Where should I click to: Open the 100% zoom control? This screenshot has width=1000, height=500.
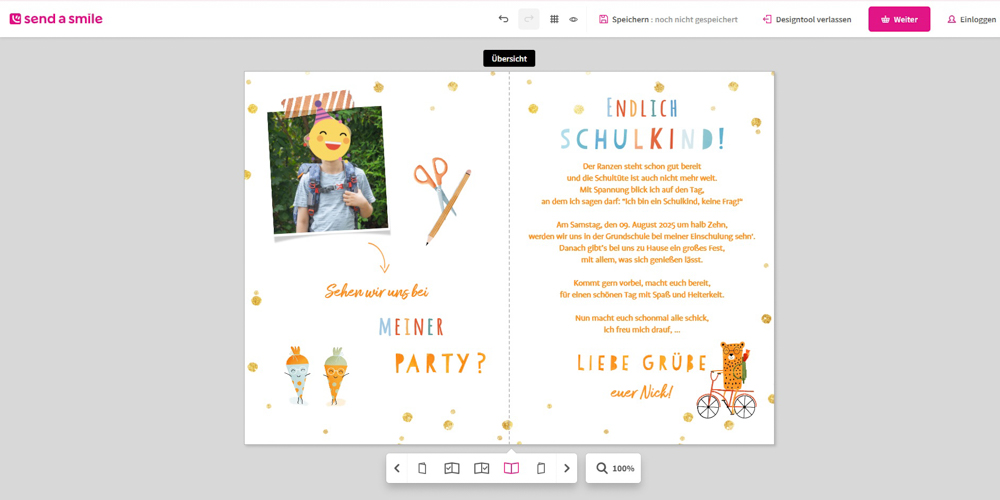[613, 468]
